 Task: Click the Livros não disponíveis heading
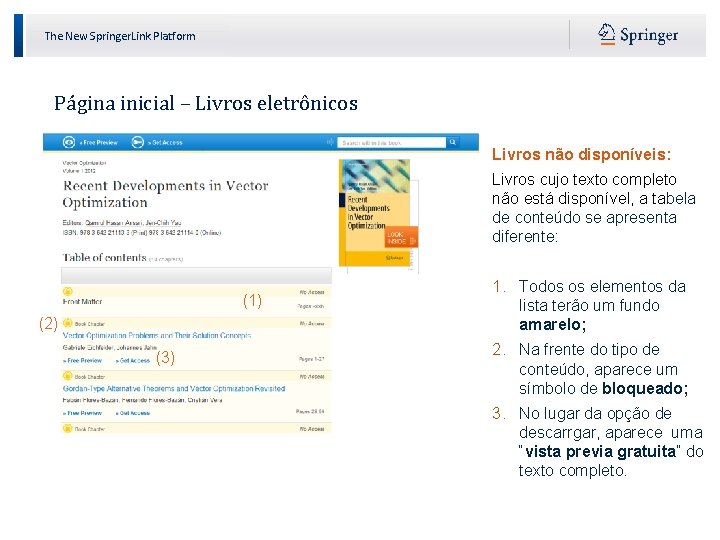point(581,154)
